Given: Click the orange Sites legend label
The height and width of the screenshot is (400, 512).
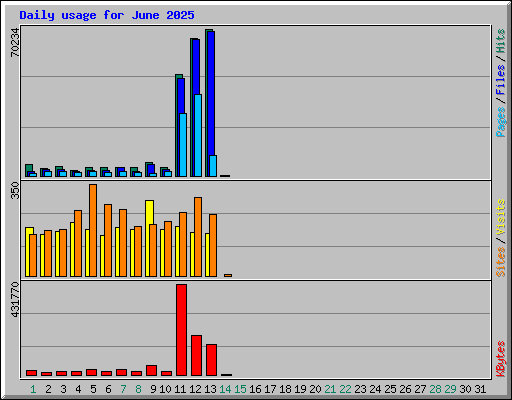Looking at the screenshot, I should [501, 262].
